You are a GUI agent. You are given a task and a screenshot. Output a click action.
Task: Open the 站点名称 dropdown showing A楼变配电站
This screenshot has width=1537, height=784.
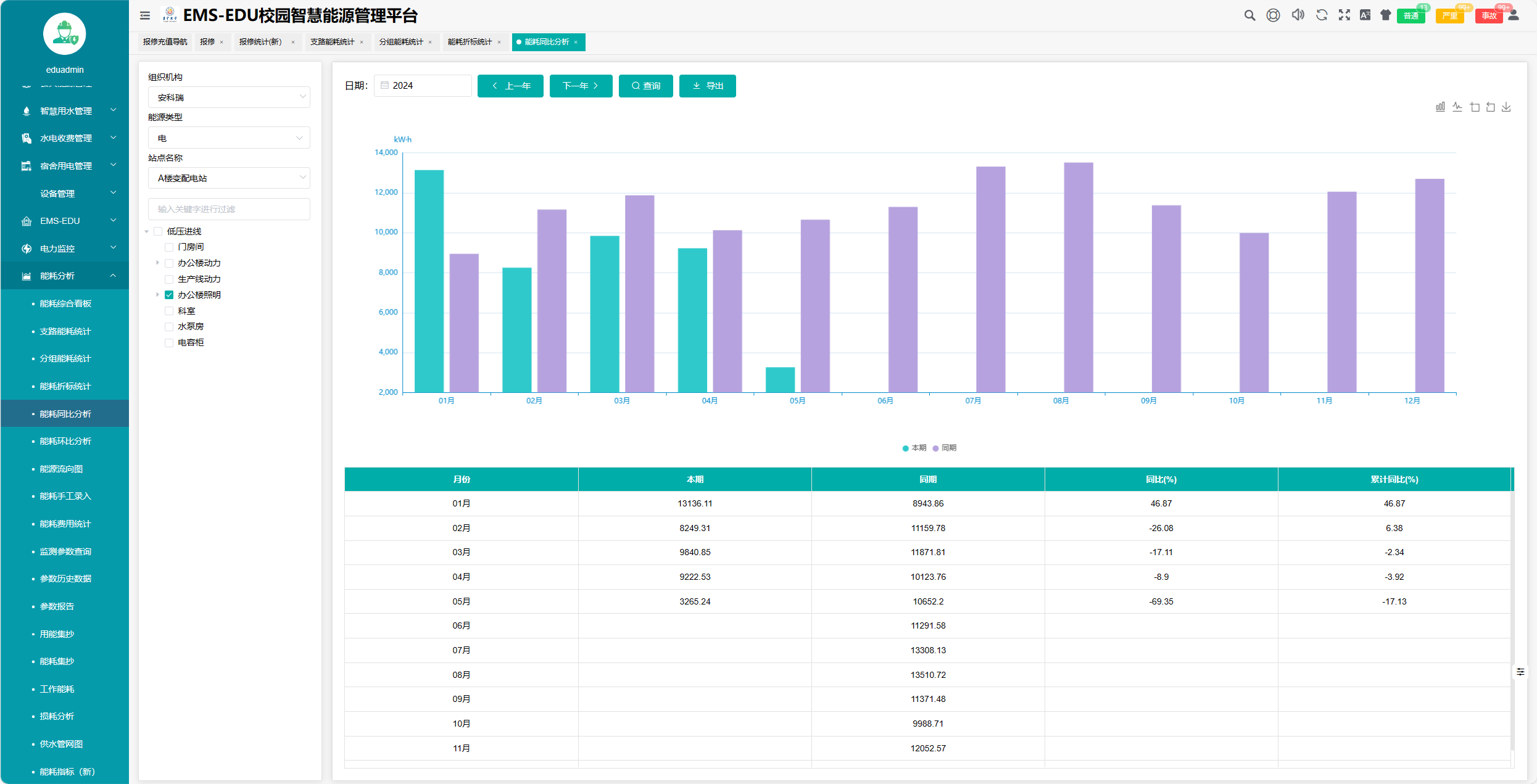(229, 178)
